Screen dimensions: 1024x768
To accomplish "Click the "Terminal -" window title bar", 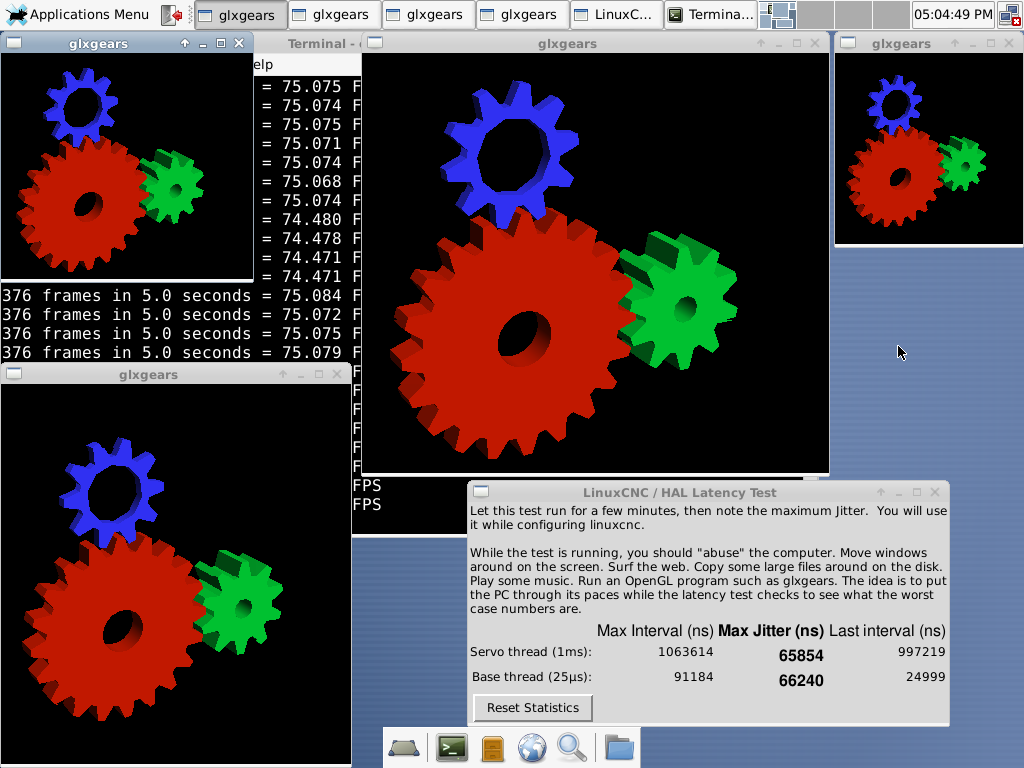I will tap(308, 44).
